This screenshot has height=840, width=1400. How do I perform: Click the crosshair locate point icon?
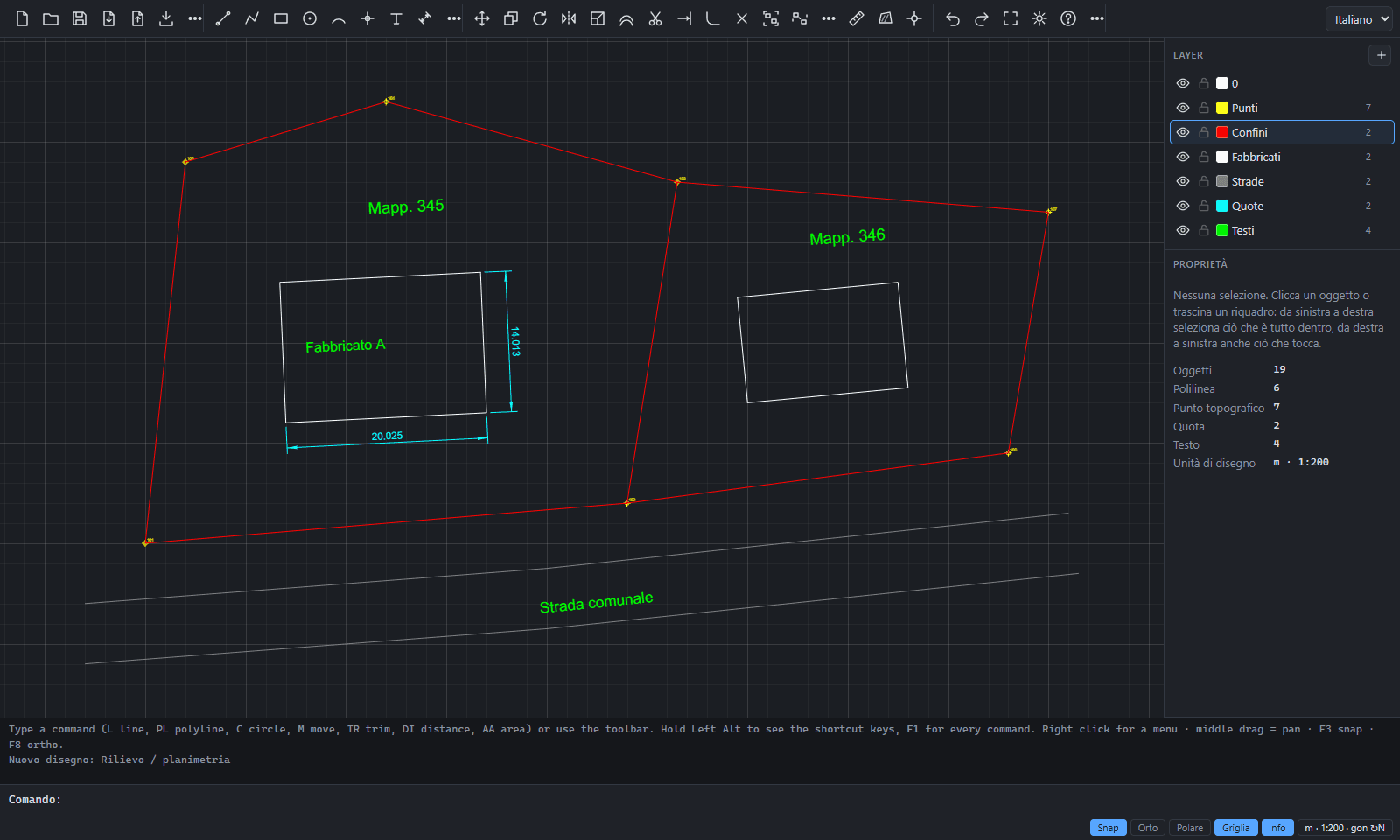914,18
